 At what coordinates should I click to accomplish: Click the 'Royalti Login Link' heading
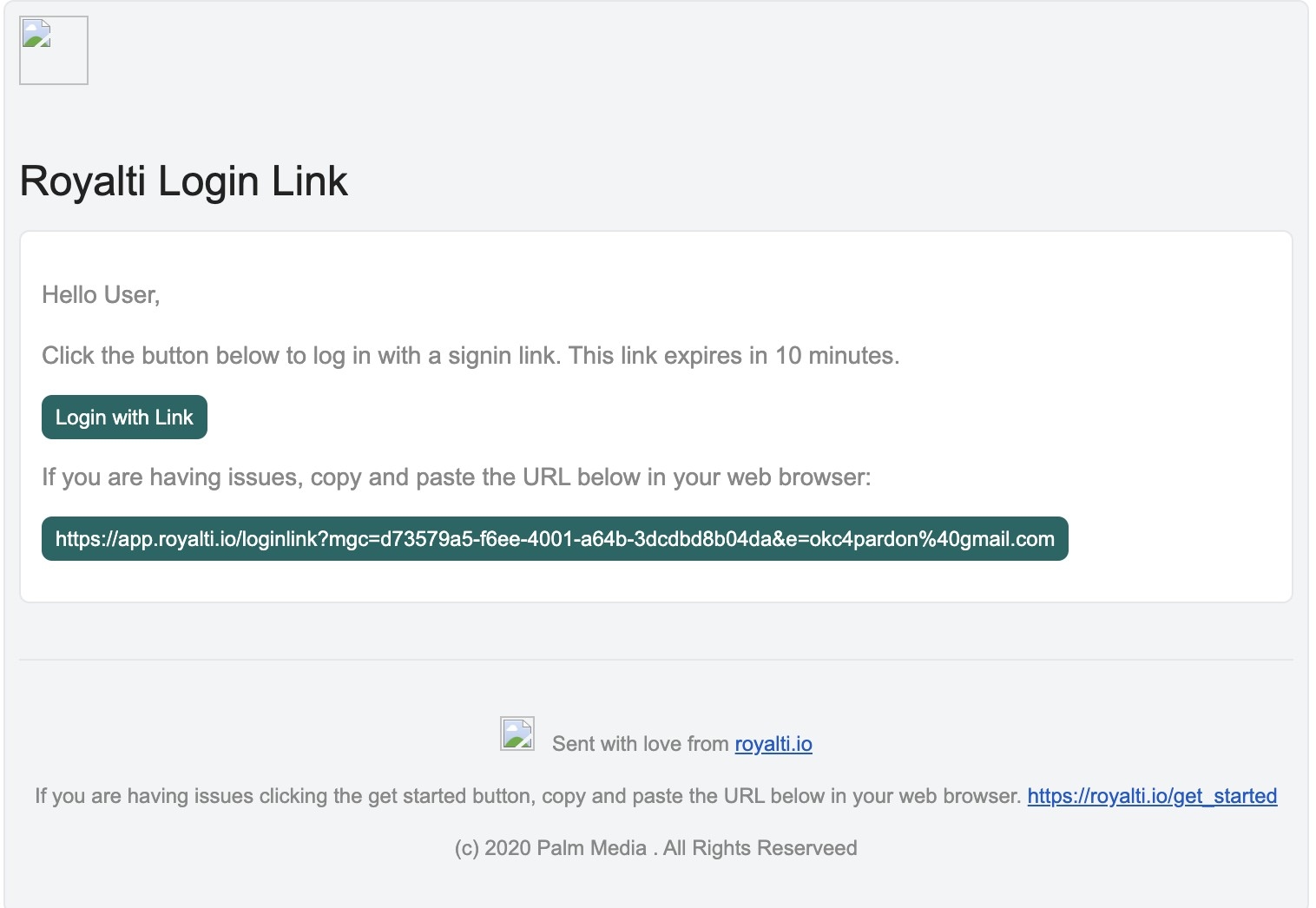coord(183,181)
